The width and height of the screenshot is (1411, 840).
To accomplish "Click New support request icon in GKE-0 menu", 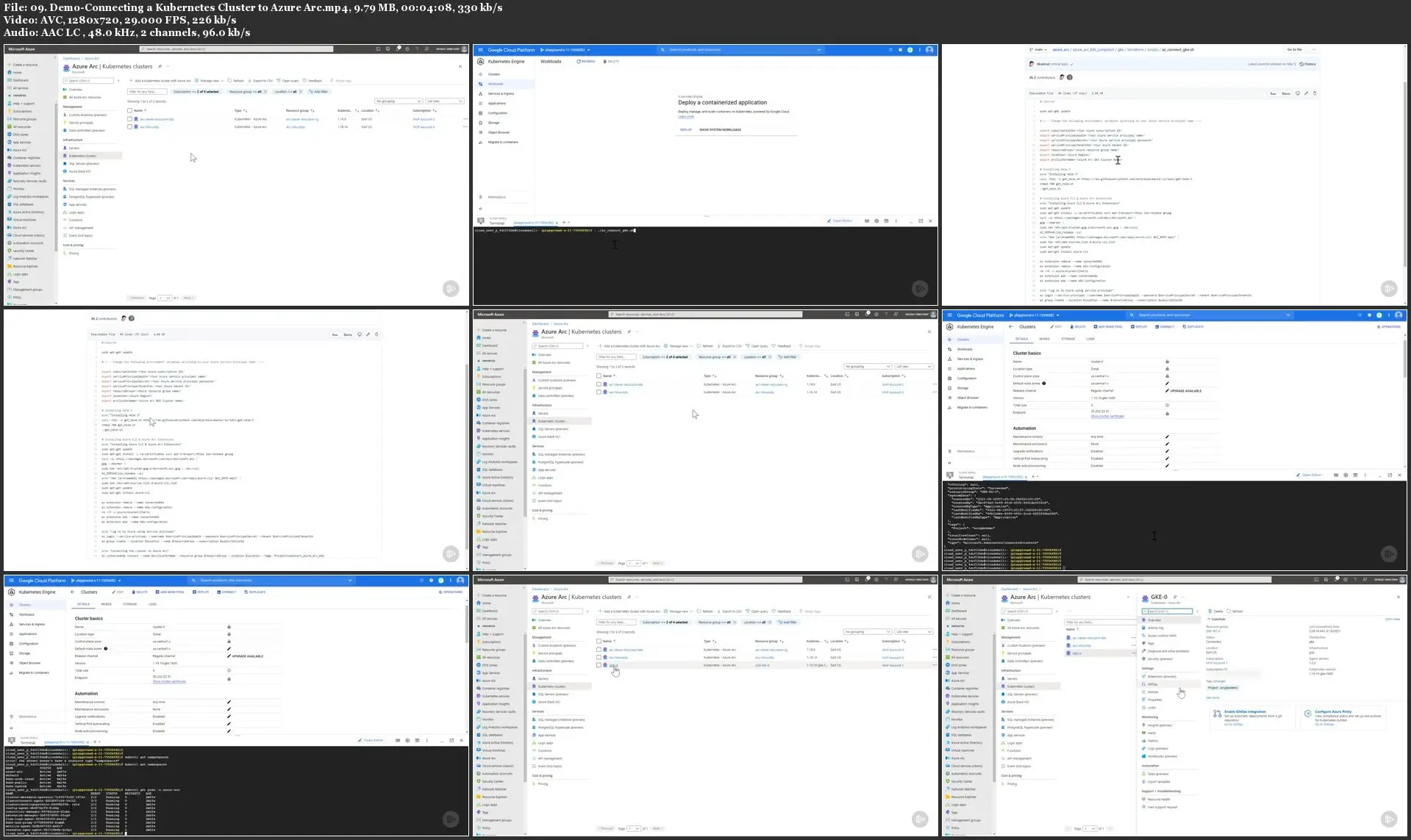I will (x=1144, y=807).
